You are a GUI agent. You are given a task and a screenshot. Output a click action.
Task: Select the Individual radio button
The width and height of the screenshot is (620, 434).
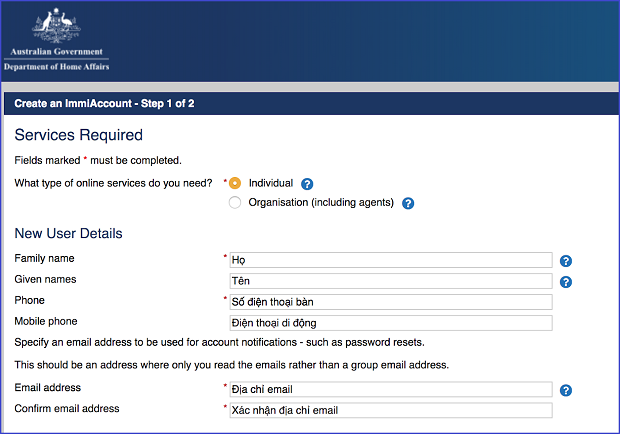pos(235,183)
